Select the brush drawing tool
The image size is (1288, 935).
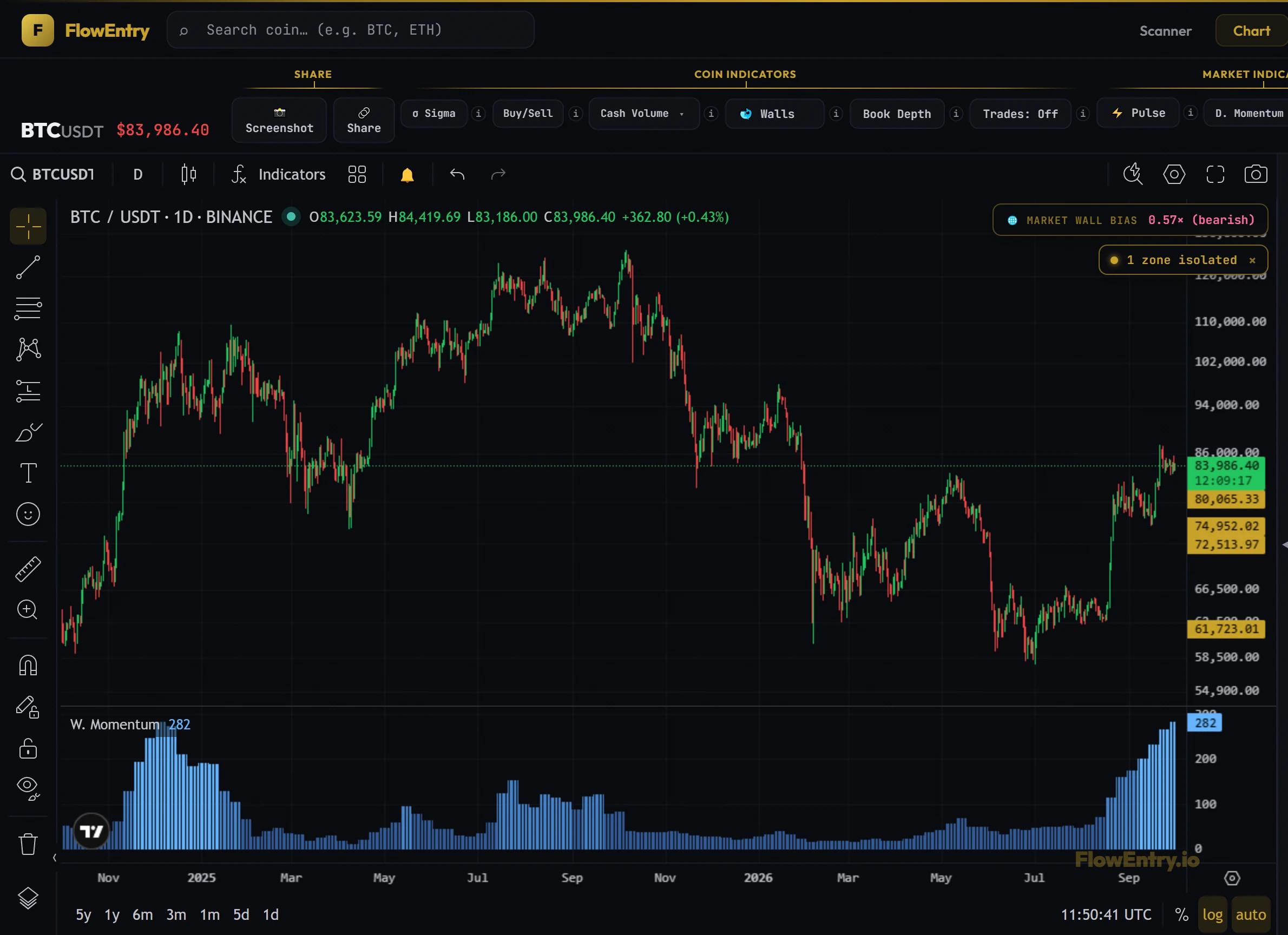pos(28,432)
